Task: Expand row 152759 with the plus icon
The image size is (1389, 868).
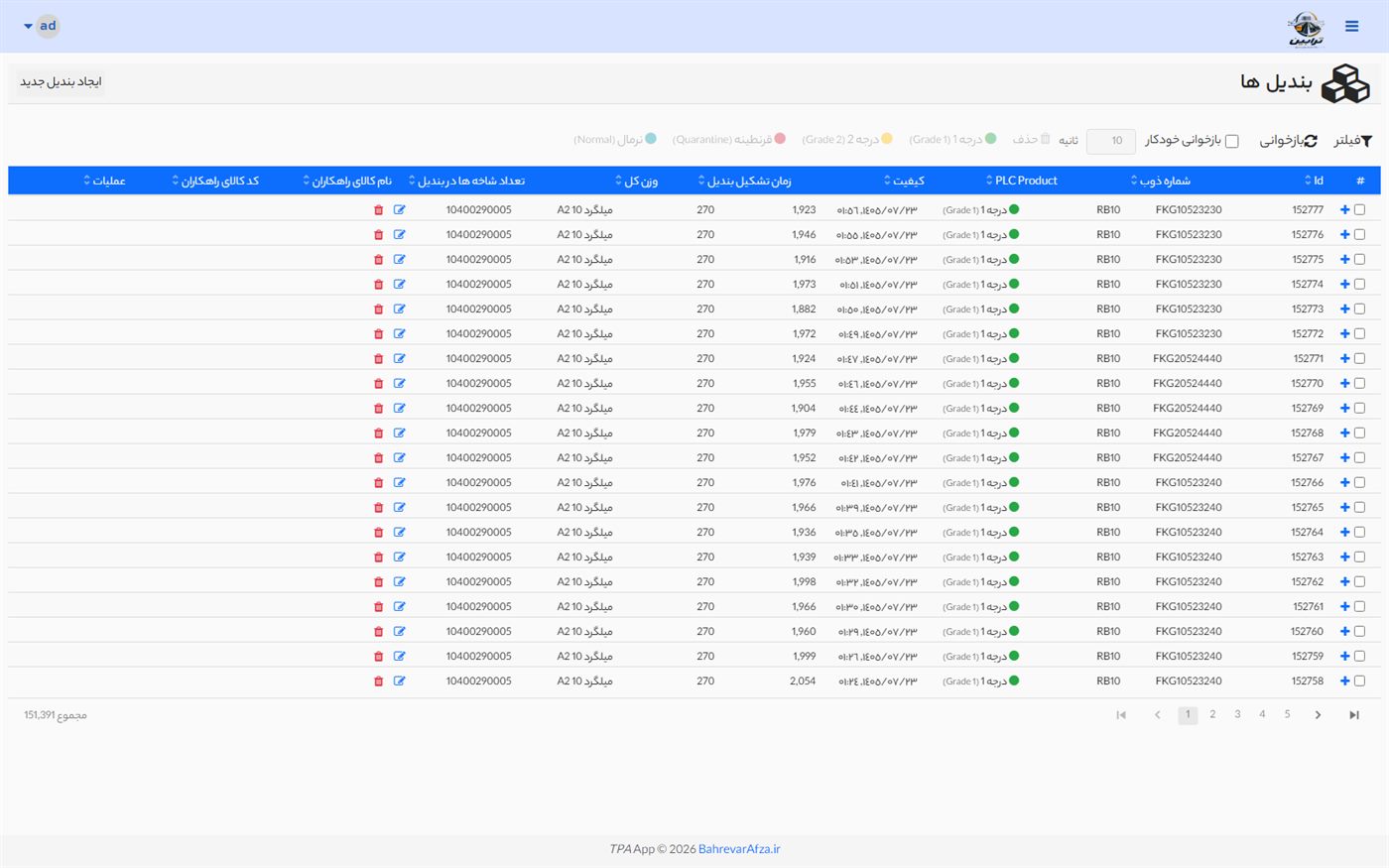Action: pyautogui.click(x=1344, y=656)
